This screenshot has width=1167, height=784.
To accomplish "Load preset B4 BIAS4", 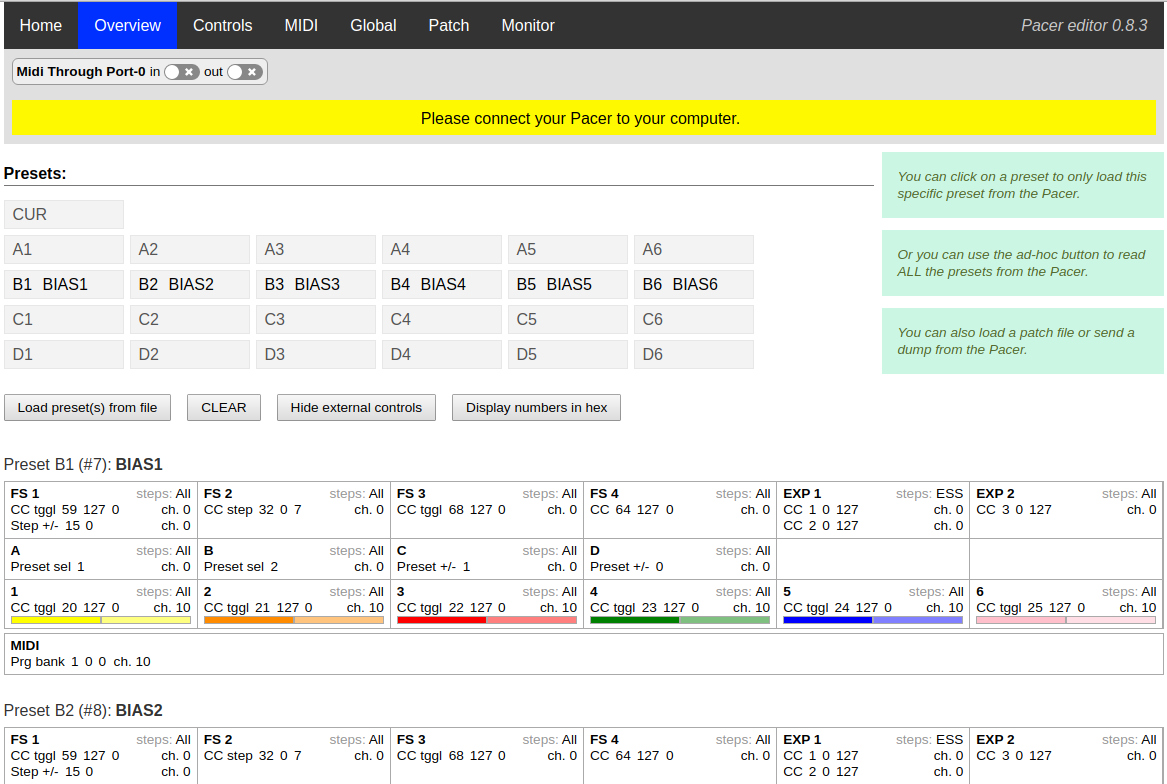I will [442, 285].
